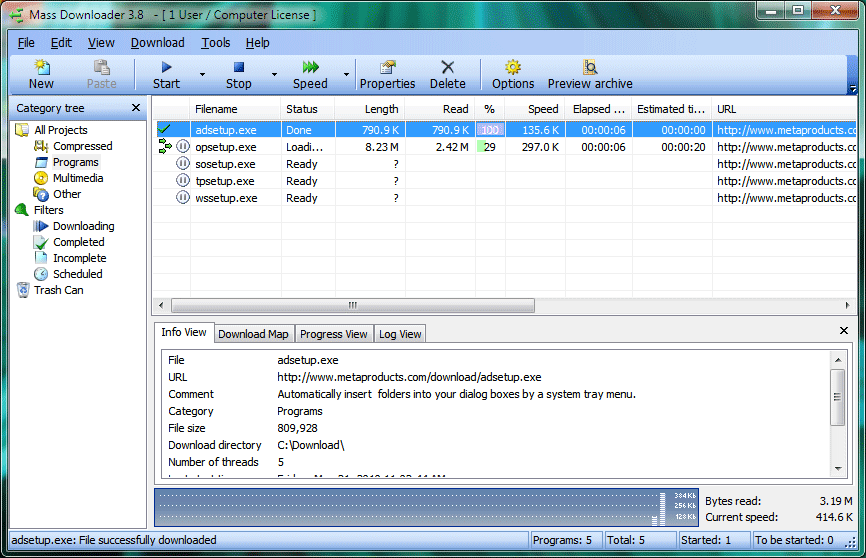Click the Delete X toolbar icon
866x558 pixels.
click(x=447, y=67)
